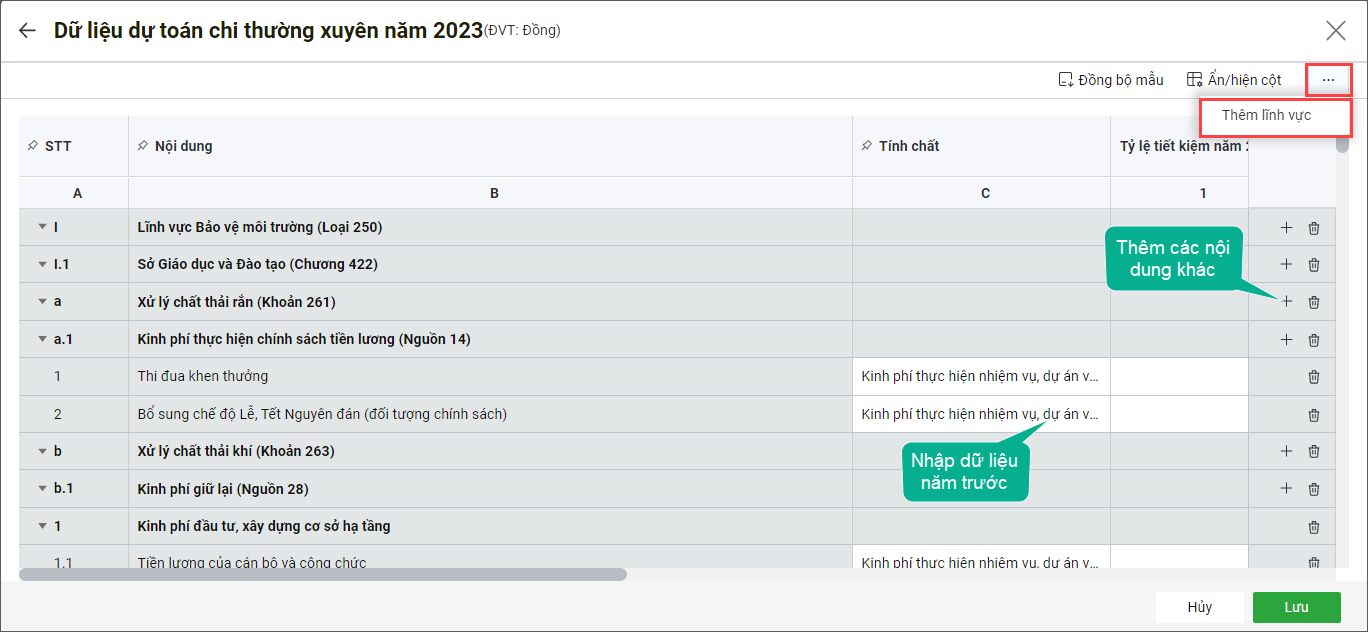Add content under Xử lý chất thải rắn row

(x=1286, y=302)
